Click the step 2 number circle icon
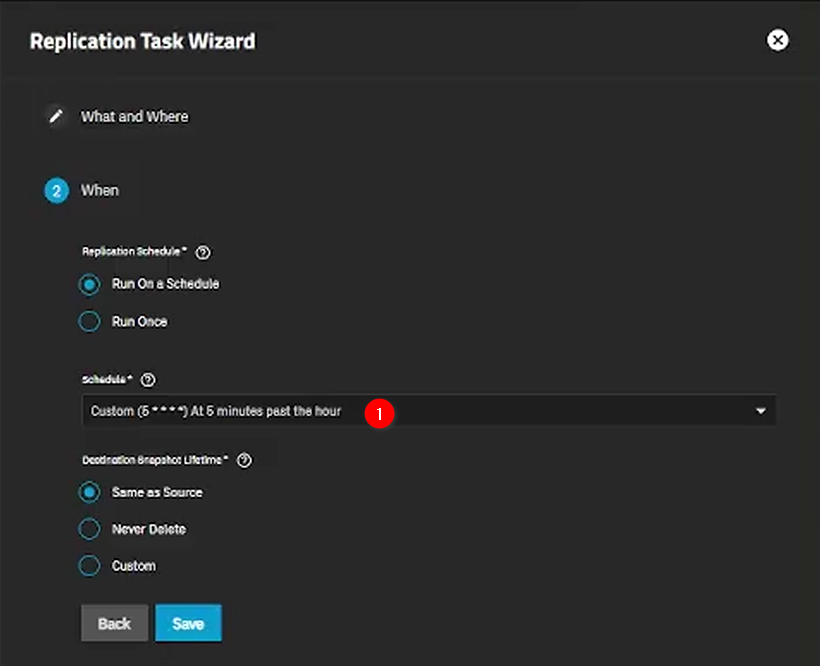Viewport: 820px width, 666px height. tap(56, 190)
